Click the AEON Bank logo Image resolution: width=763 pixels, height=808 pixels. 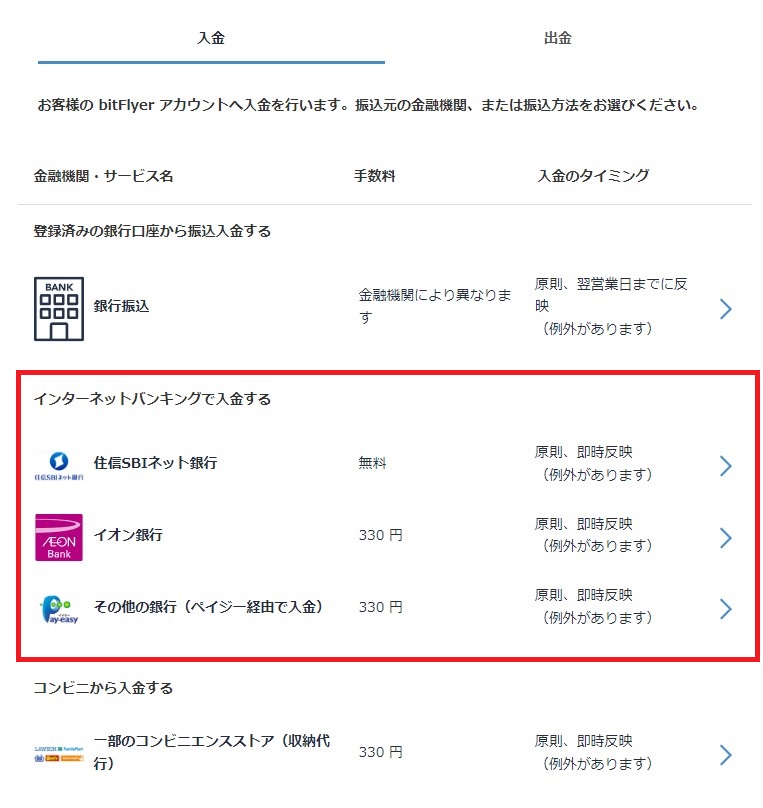[59, 537]
